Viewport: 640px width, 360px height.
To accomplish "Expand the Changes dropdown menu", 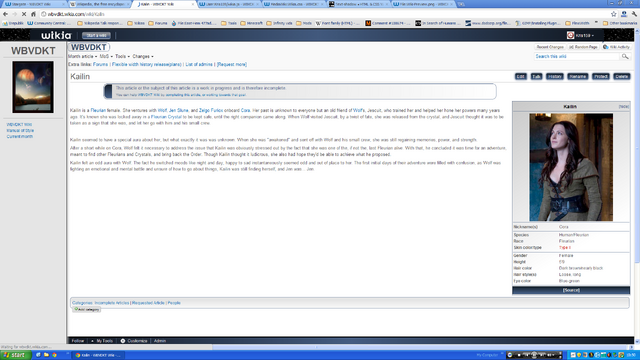I will point(143,56).
